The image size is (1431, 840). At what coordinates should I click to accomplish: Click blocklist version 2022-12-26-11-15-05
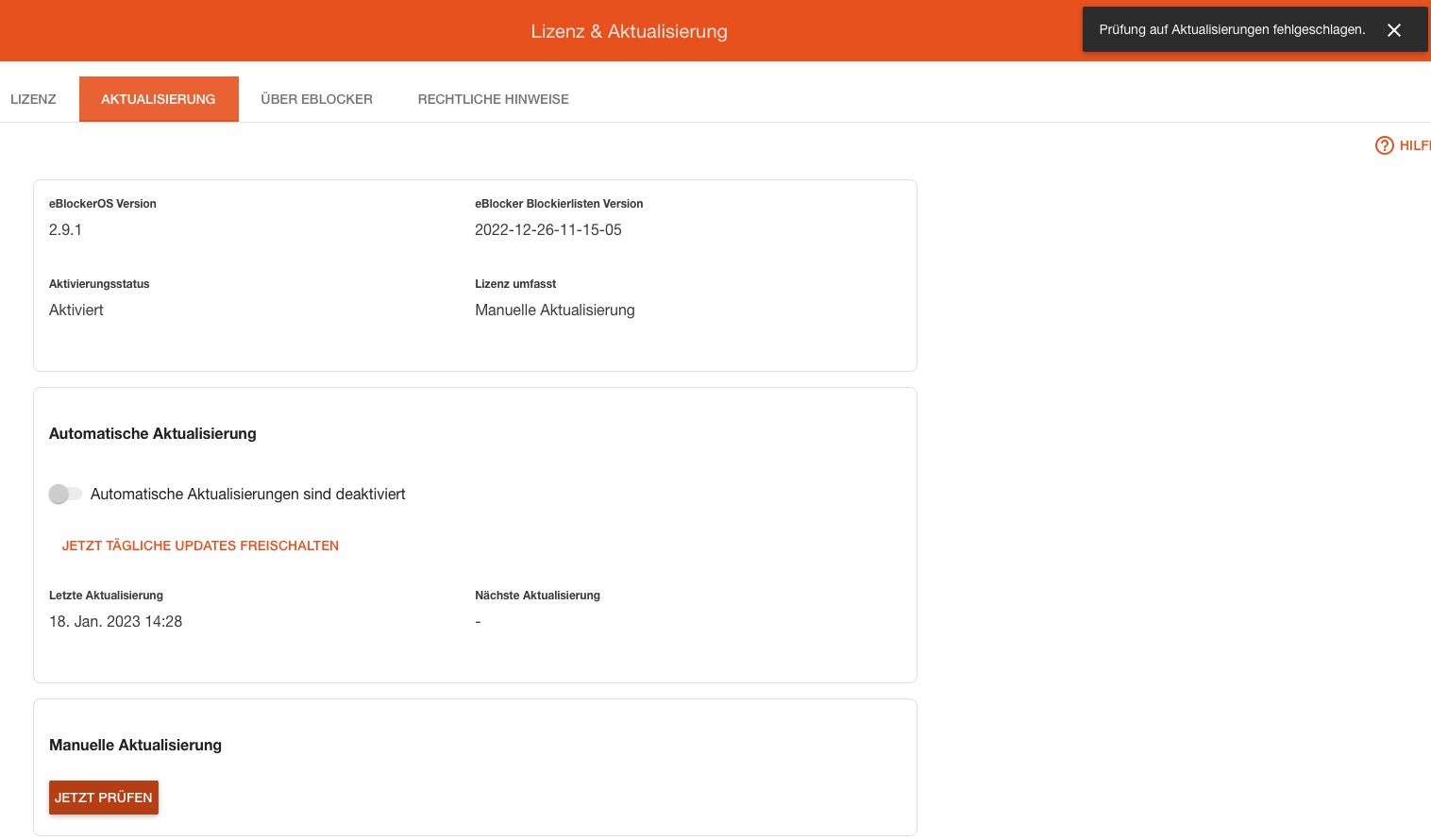click(548, 229)
